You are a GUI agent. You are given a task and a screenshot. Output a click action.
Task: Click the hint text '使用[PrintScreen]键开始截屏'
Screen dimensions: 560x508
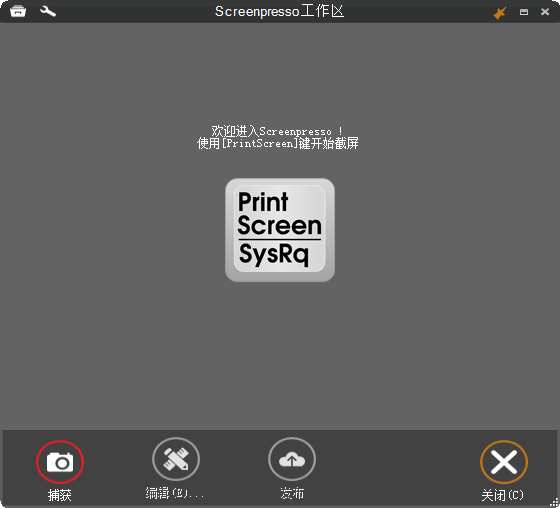click(278, 143)
